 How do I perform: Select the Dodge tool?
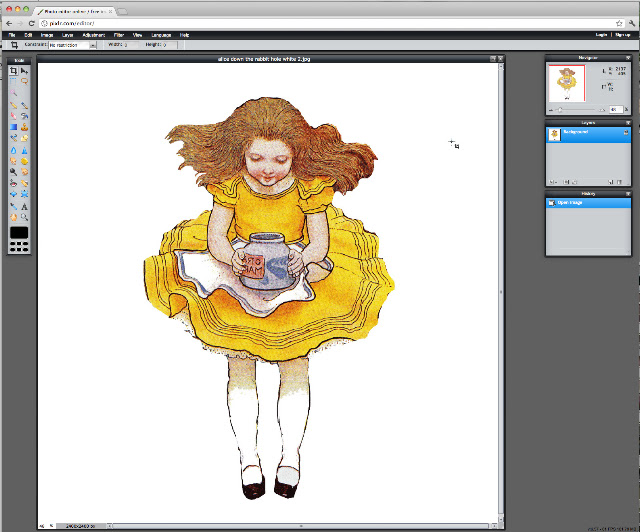pyautogui.click(x=13, y=172)
